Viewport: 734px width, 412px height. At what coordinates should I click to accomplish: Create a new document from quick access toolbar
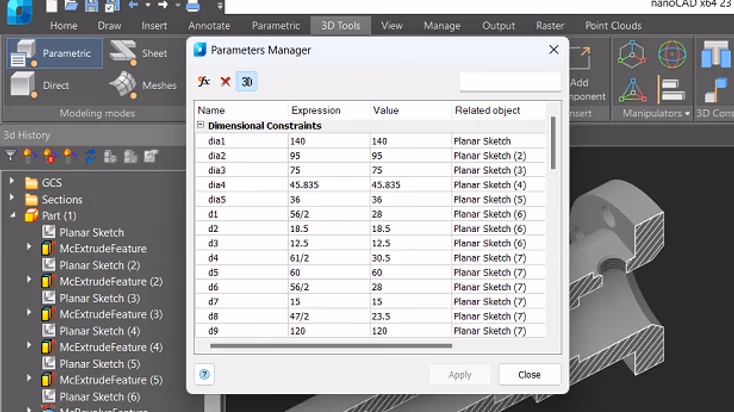point(51,6)
